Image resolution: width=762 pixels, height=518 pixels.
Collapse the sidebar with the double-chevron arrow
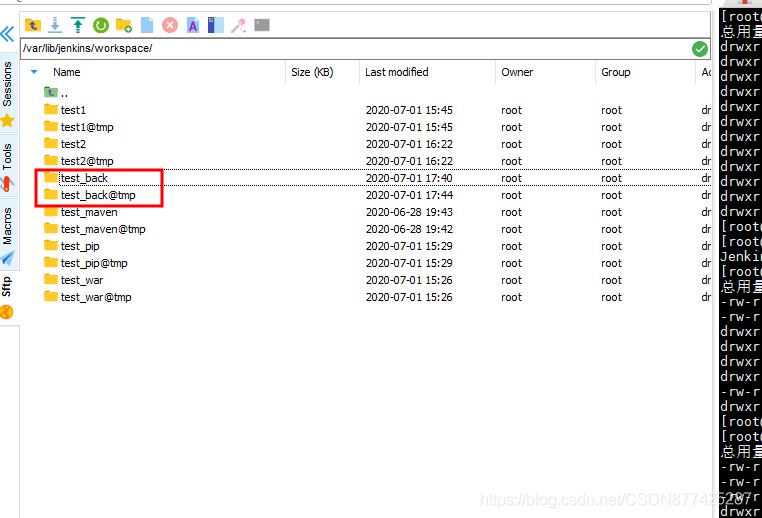tap(8, 33)
